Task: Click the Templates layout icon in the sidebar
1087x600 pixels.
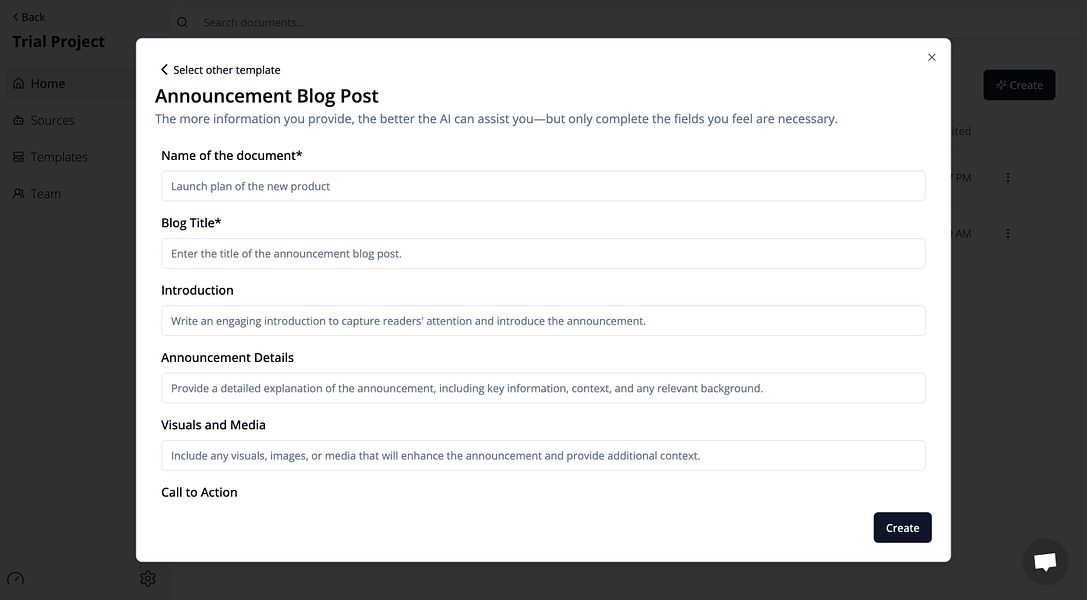Action: 18,157
